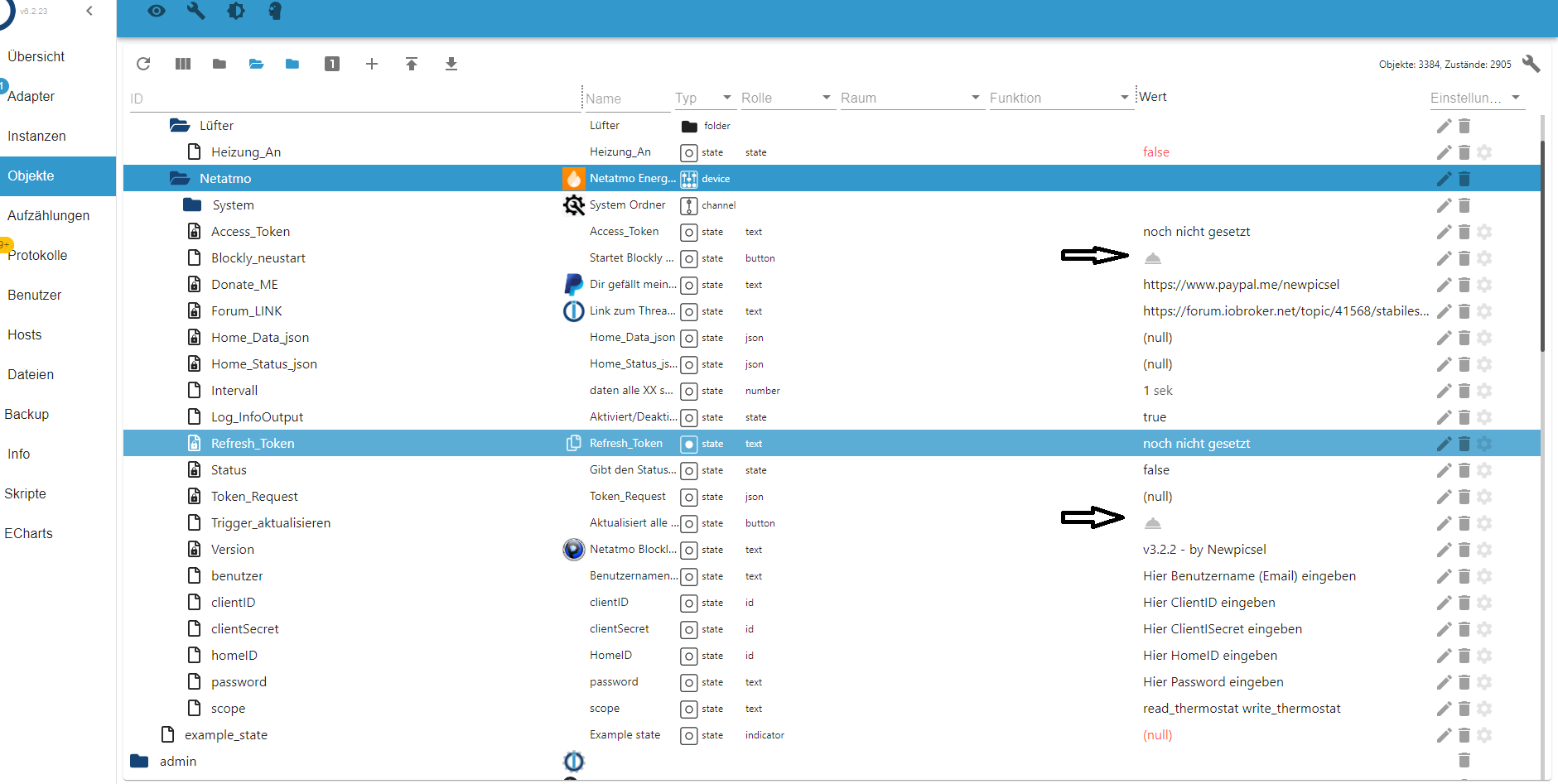Download objects as JSON icon
1558x784 pixels.
coord(451,64)
